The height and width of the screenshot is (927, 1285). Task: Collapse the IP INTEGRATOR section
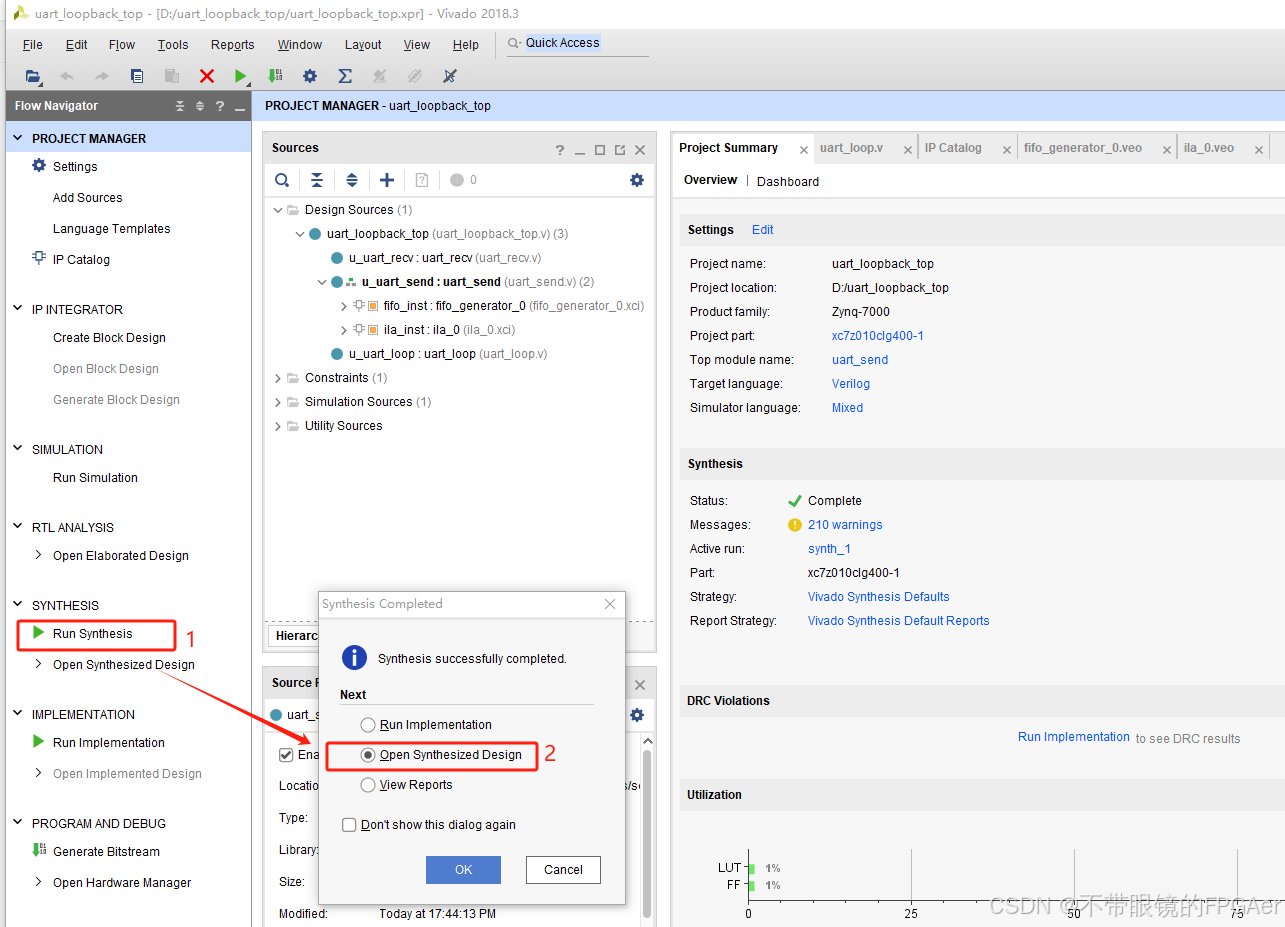tap(18, 309)
